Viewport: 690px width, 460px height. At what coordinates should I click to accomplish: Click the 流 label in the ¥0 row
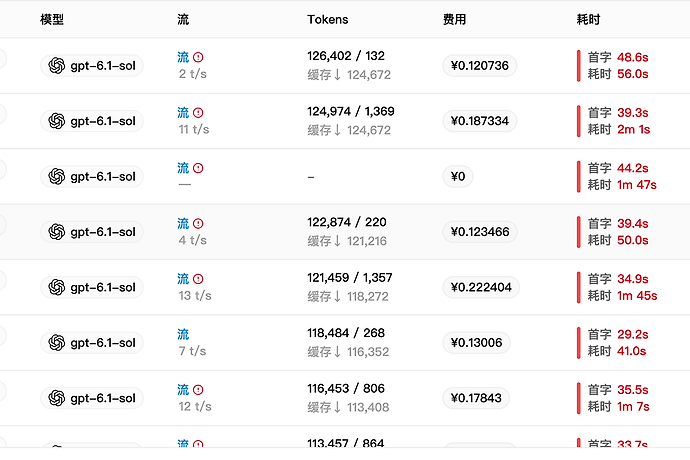183,168
